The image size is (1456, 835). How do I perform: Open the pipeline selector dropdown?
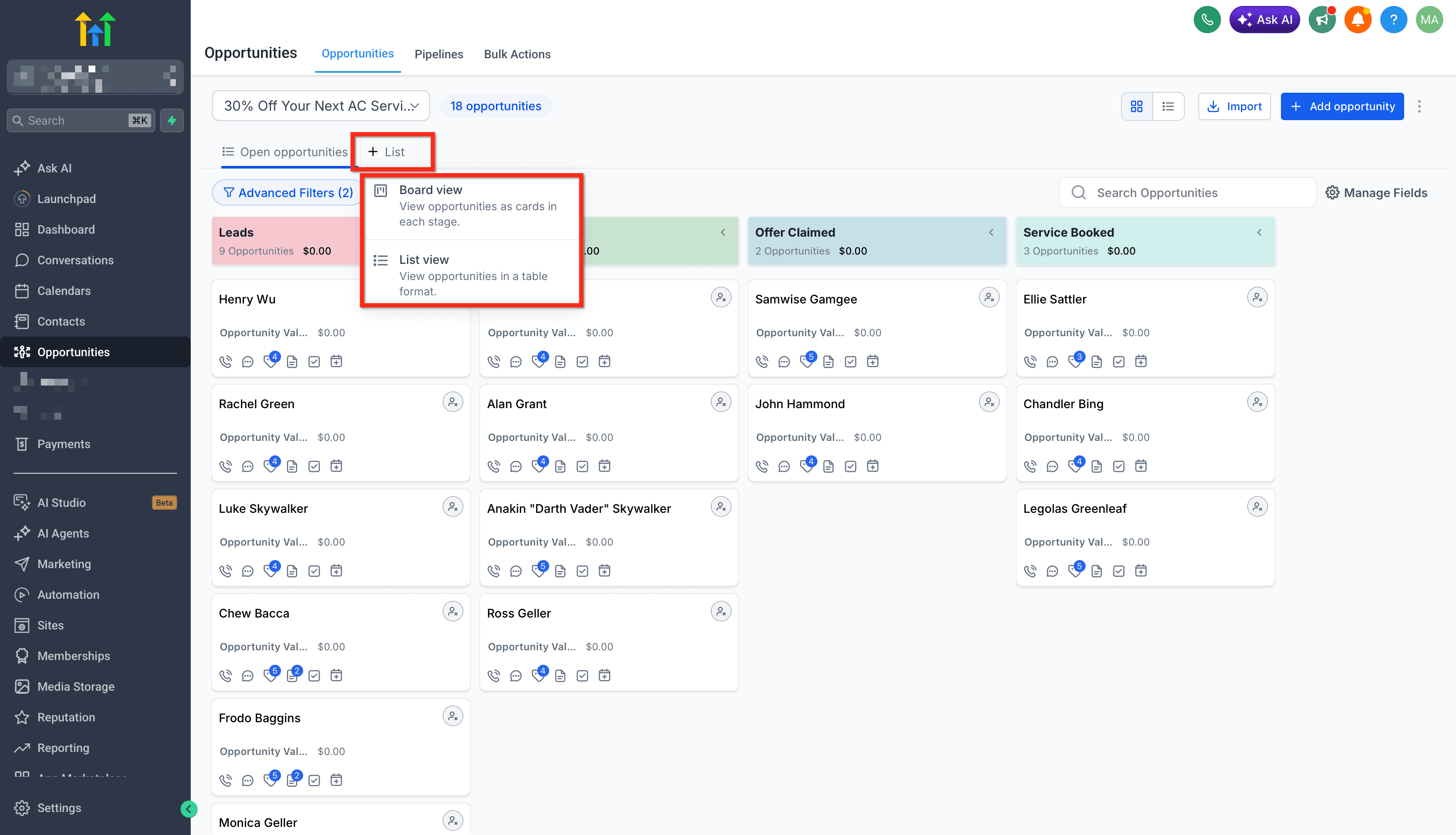321,106
